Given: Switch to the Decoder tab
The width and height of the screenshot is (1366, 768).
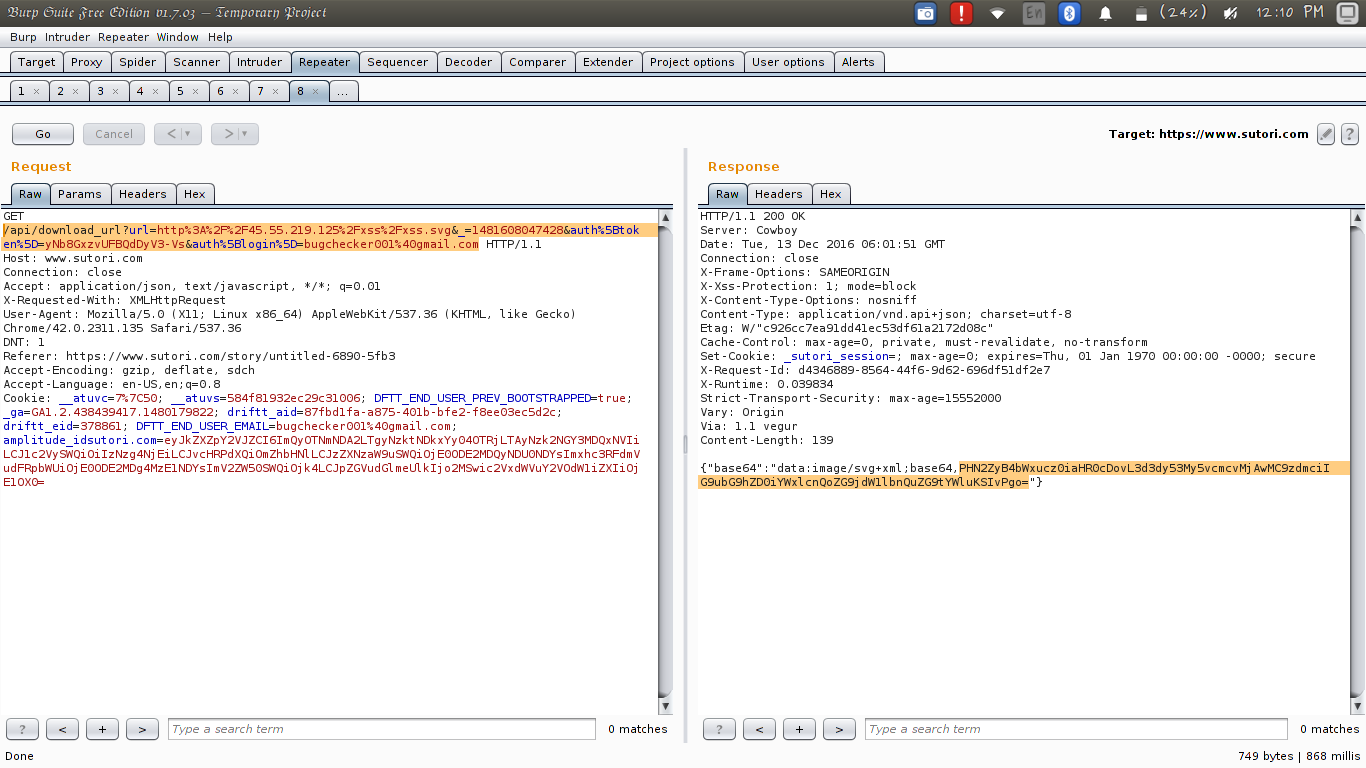Looking at the screenshot, I should coord(469,62).
